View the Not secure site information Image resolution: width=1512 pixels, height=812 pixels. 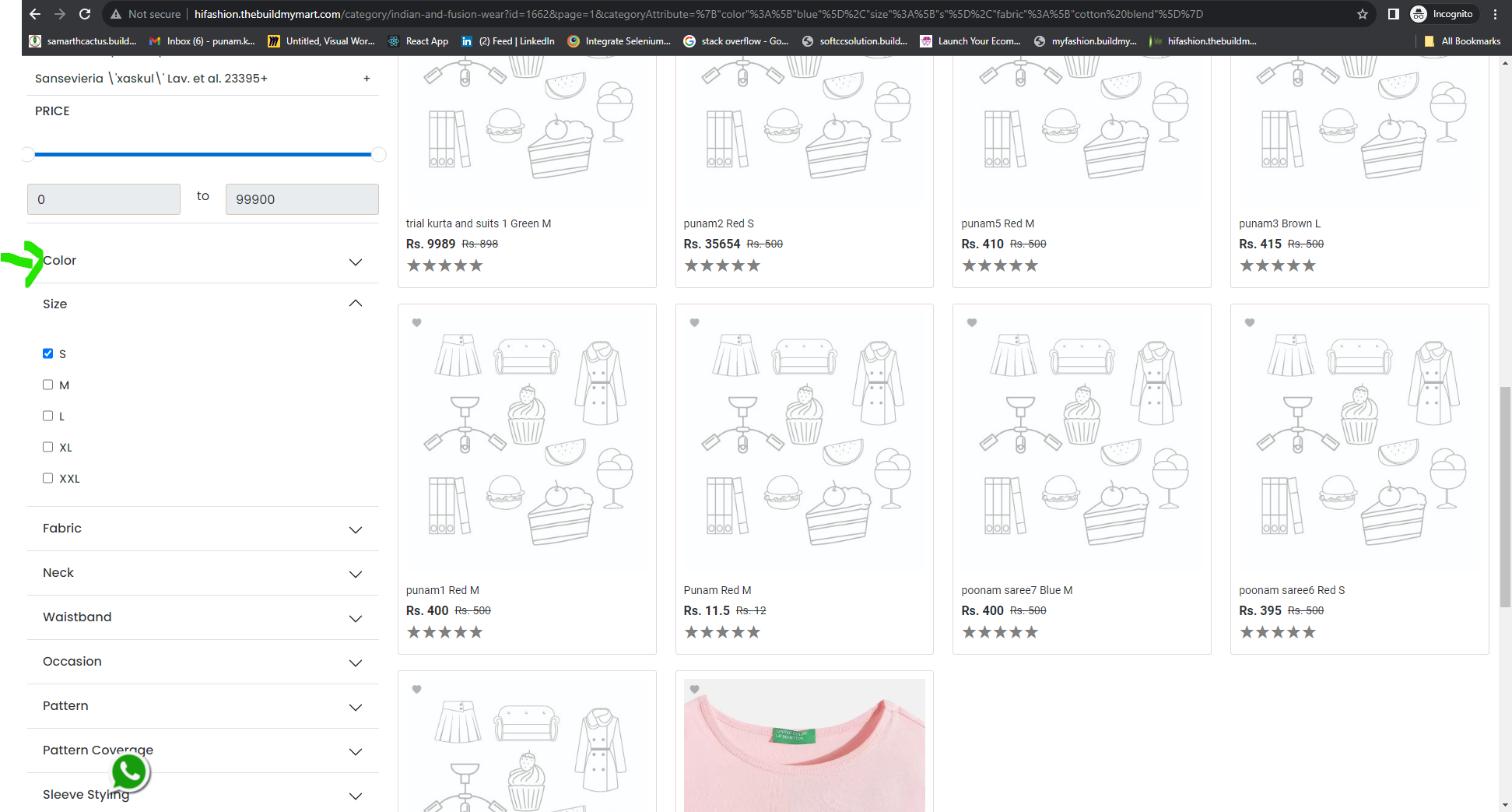tap(146, 14)
